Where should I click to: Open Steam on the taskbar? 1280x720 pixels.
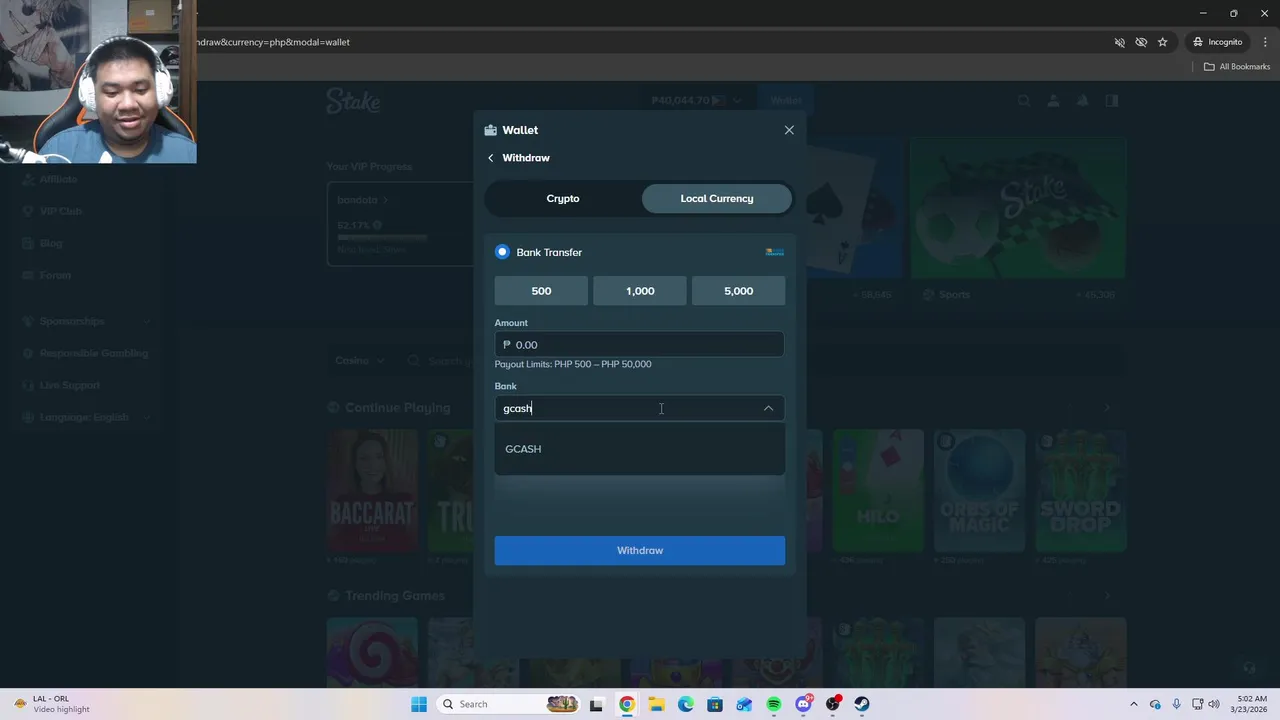(x=862, y=704)
